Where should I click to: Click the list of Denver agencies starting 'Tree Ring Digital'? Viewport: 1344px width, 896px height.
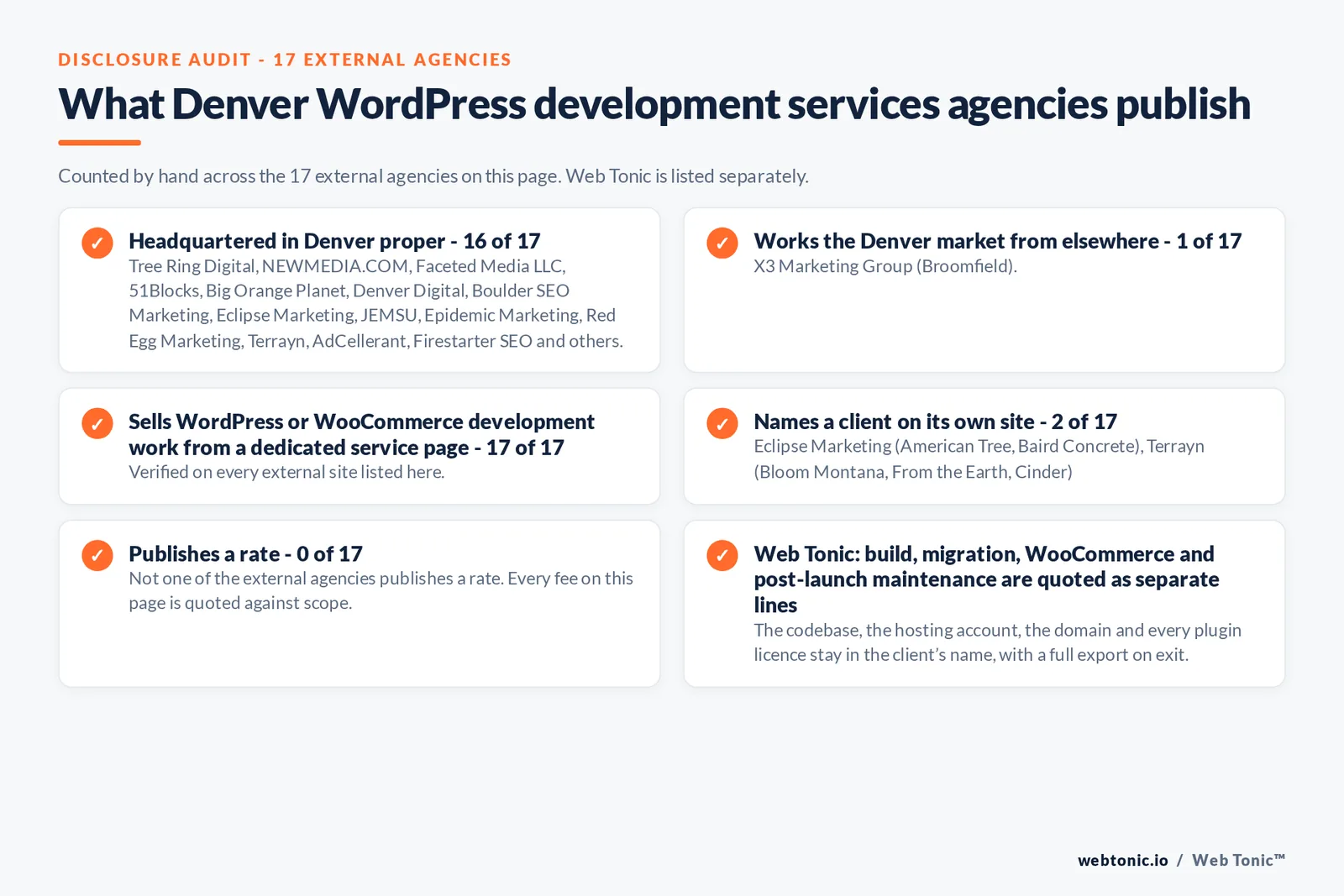click(x=375, y=303)
